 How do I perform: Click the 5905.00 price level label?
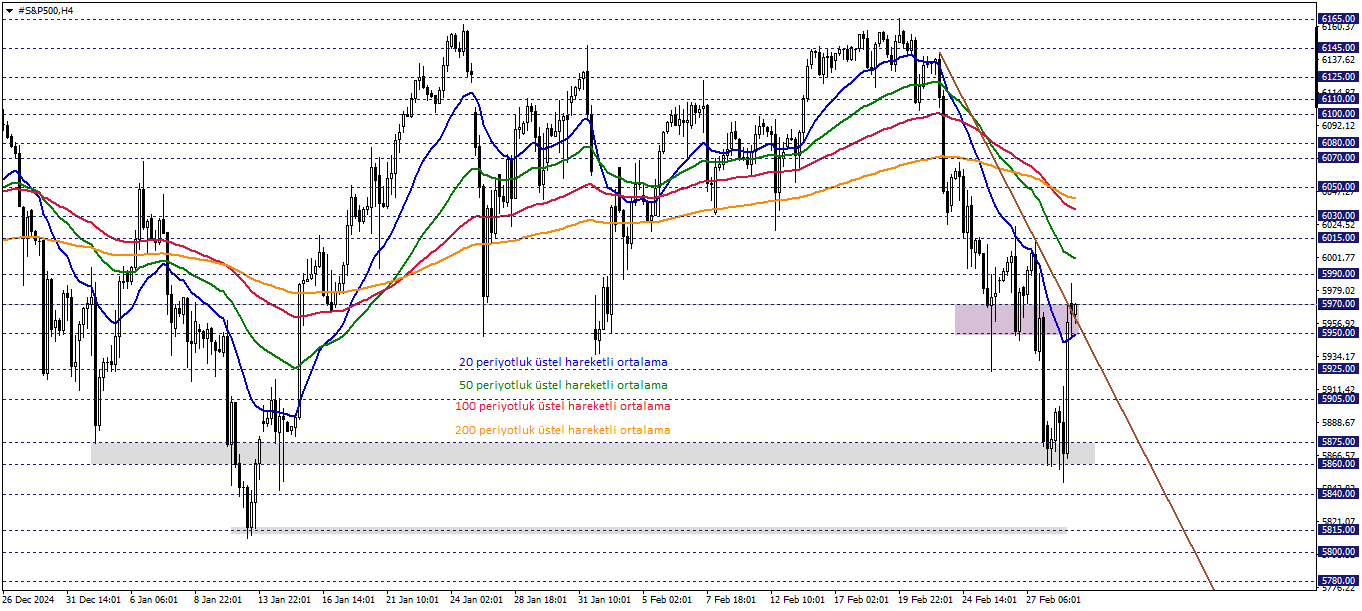click(1338, 398)
